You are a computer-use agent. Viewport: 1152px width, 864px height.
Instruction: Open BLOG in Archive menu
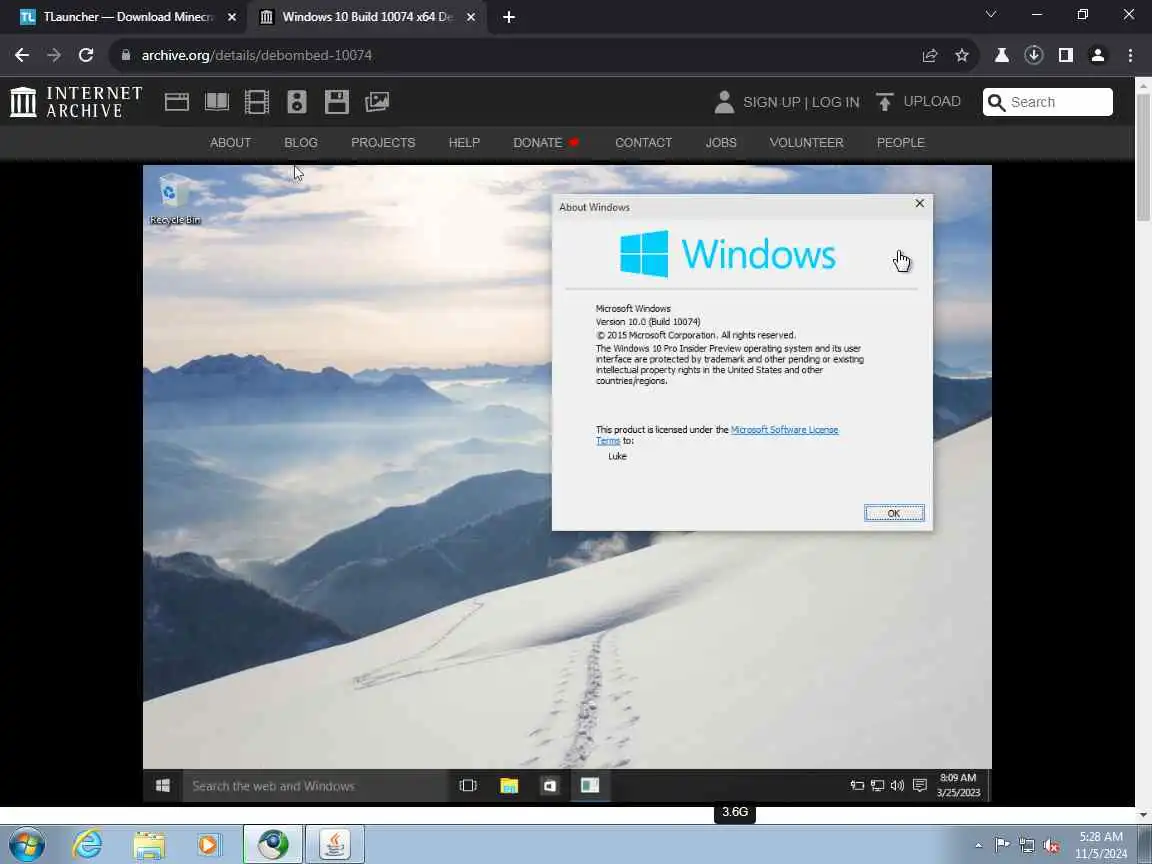(301, 143)
